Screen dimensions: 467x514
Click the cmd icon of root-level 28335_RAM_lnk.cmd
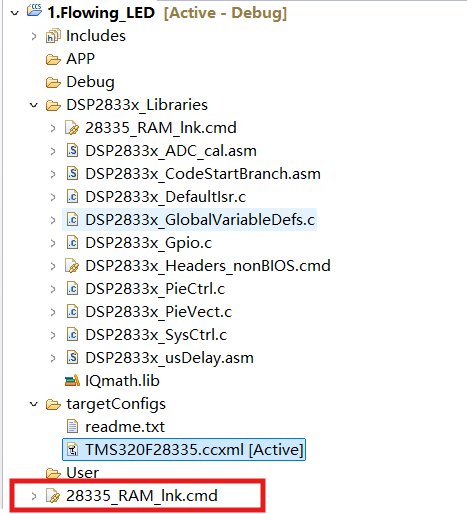click(x=53, y=496)
